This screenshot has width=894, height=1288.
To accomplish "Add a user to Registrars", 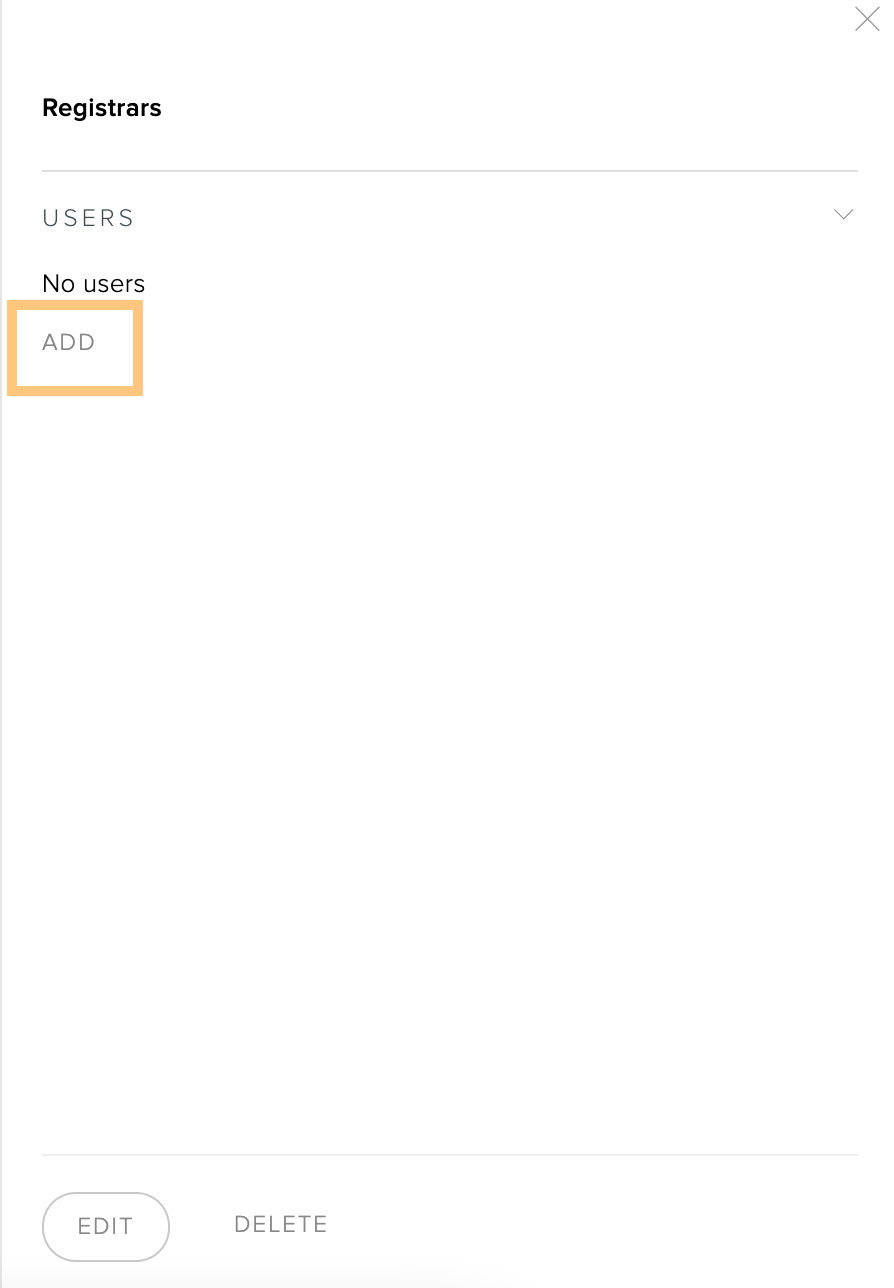I will tap(69, 342).
